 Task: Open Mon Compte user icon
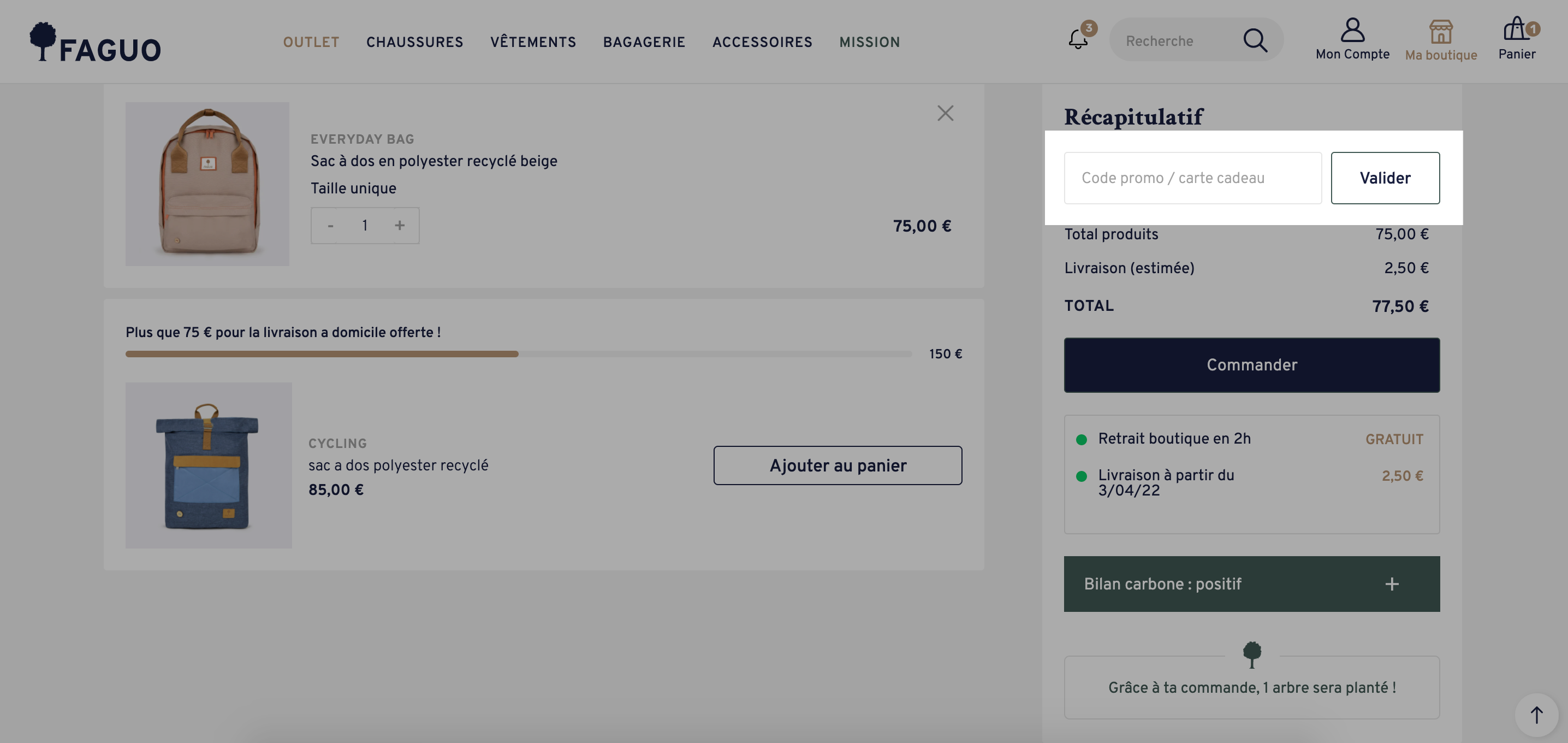click(x=1352, y=30)
